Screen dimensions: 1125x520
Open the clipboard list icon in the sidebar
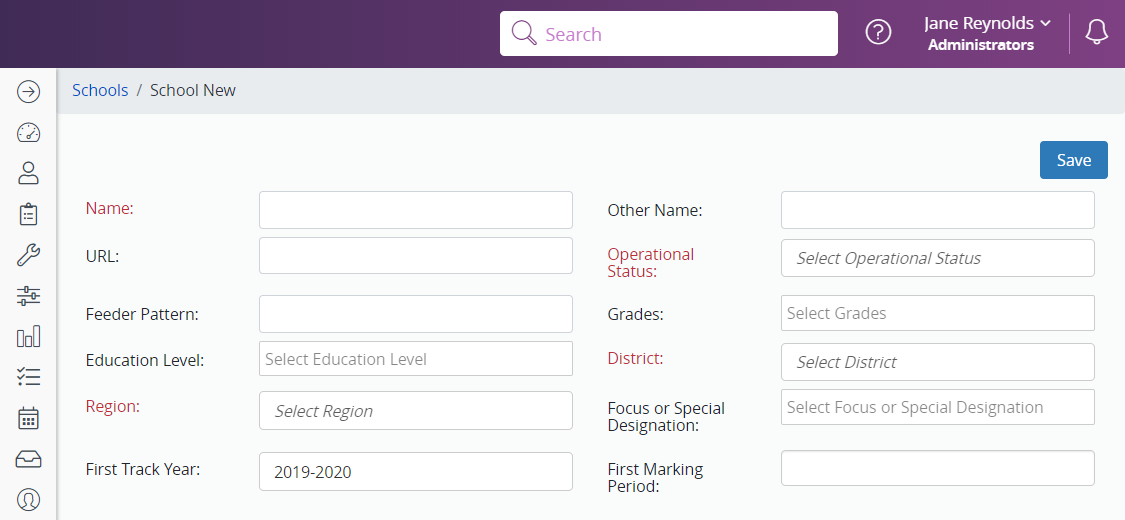point(28,214)
